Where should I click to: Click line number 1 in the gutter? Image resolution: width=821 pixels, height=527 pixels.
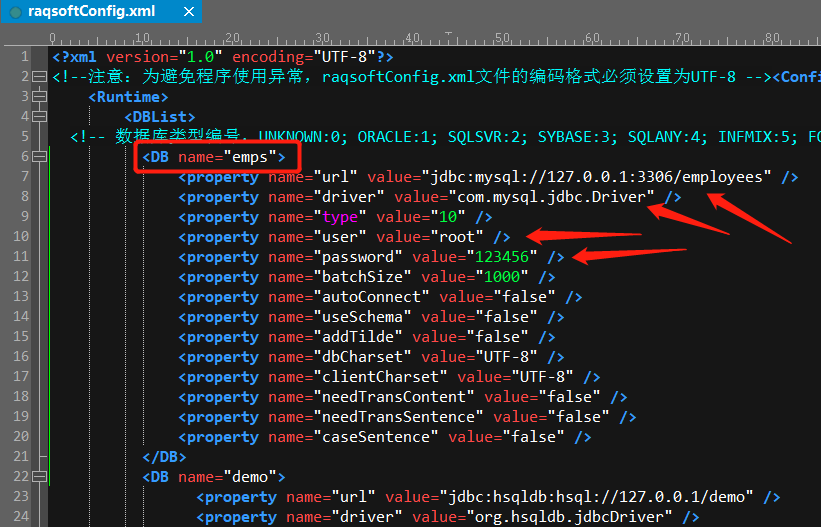coord(24,57)
